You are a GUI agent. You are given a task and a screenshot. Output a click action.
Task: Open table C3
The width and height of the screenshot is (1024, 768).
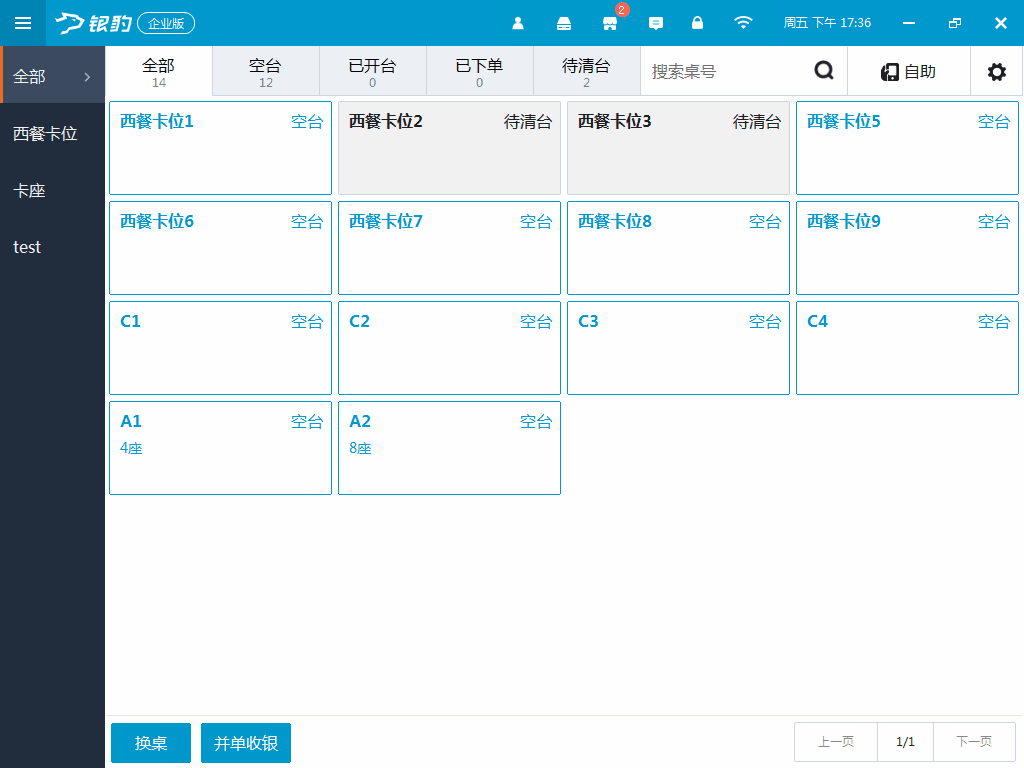click(679, 347)
